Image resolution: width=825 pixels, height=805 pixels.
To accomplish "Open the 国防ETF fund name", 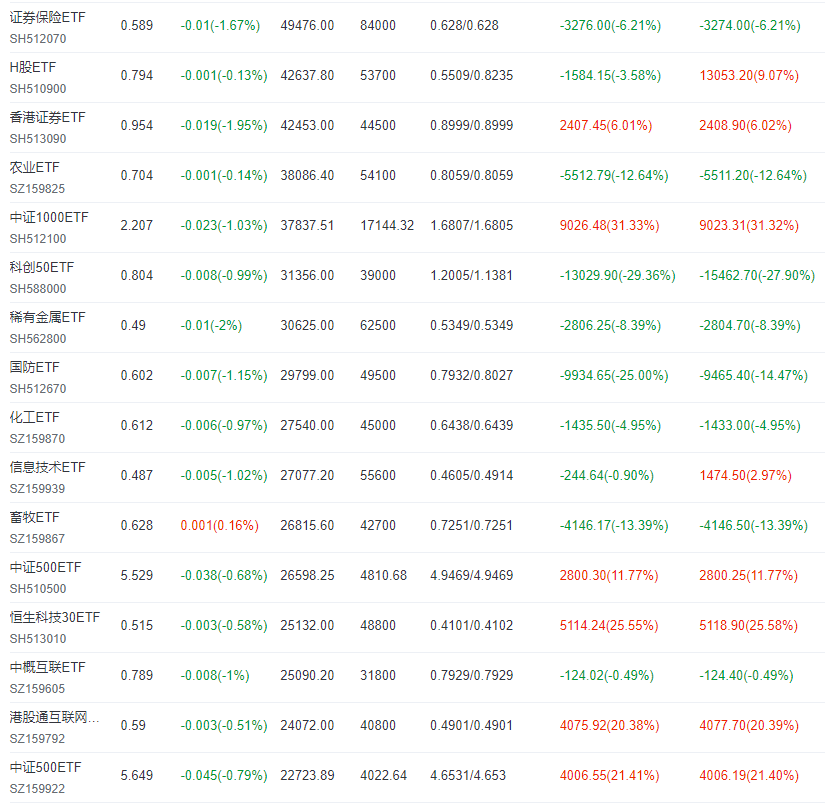I will point(35,367).
